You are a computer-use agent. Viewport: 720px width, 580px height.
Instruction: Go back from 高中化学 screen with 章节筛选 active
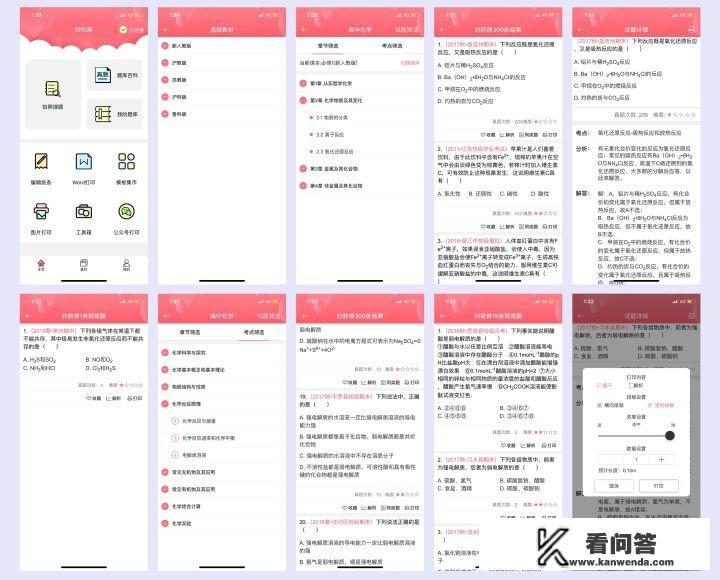pyautogui.click(x=304, y=29)
